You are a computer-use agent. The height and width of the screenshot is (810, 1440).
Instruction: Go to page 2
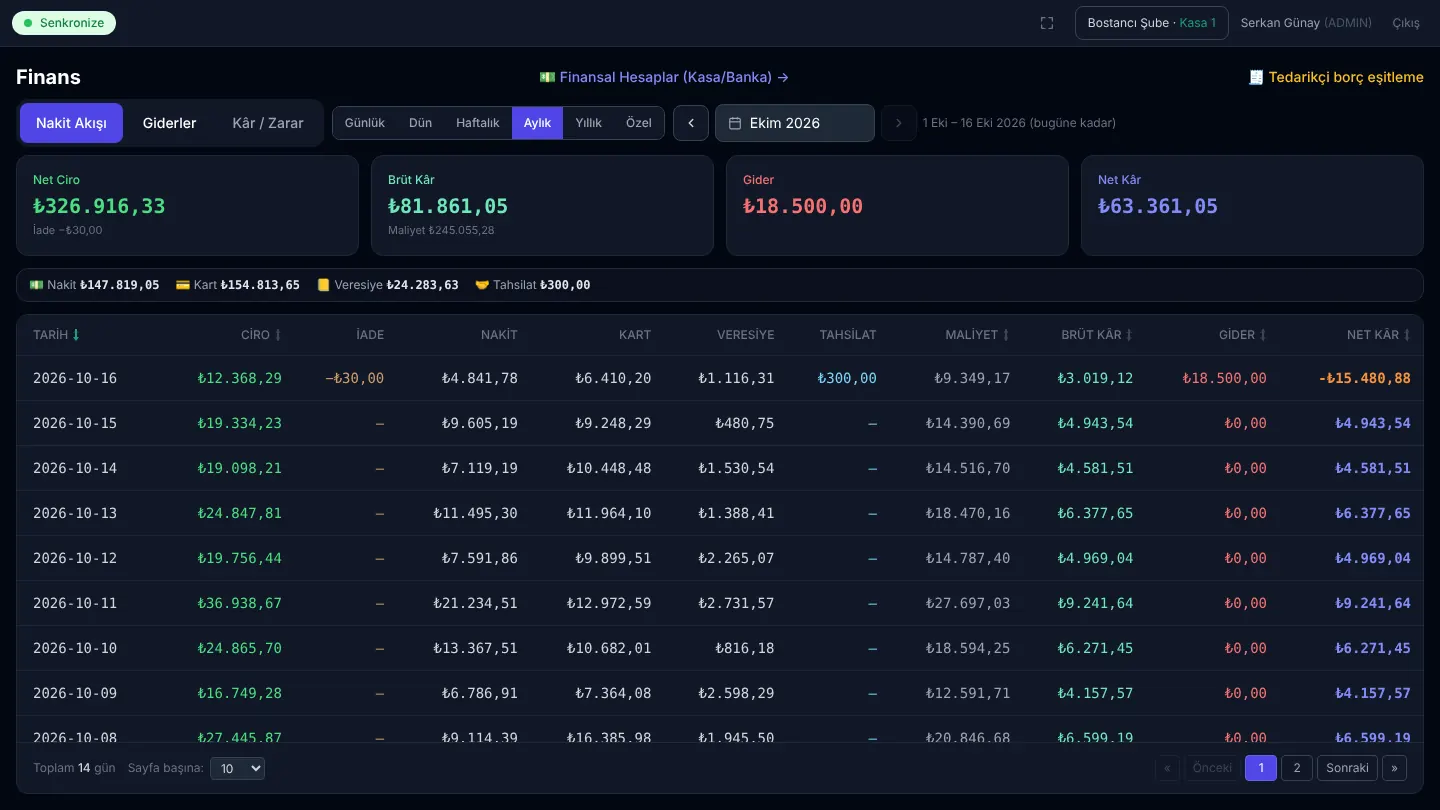click(1297, 768)
